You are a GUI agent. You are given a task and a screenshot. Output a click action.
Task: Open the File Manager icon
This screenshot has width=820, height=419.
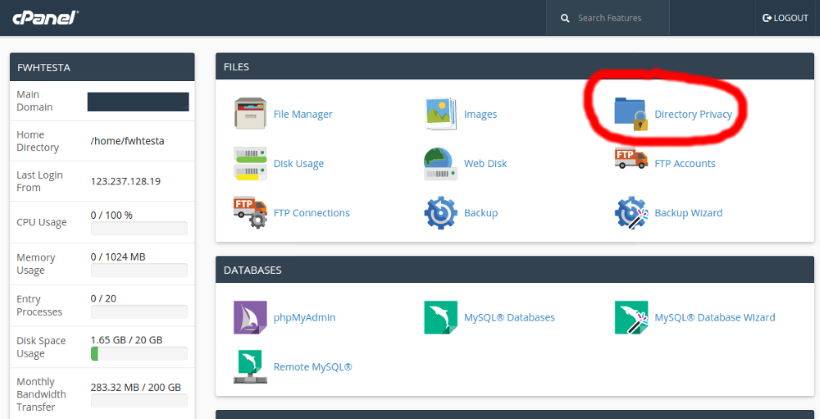pos(250,114)
